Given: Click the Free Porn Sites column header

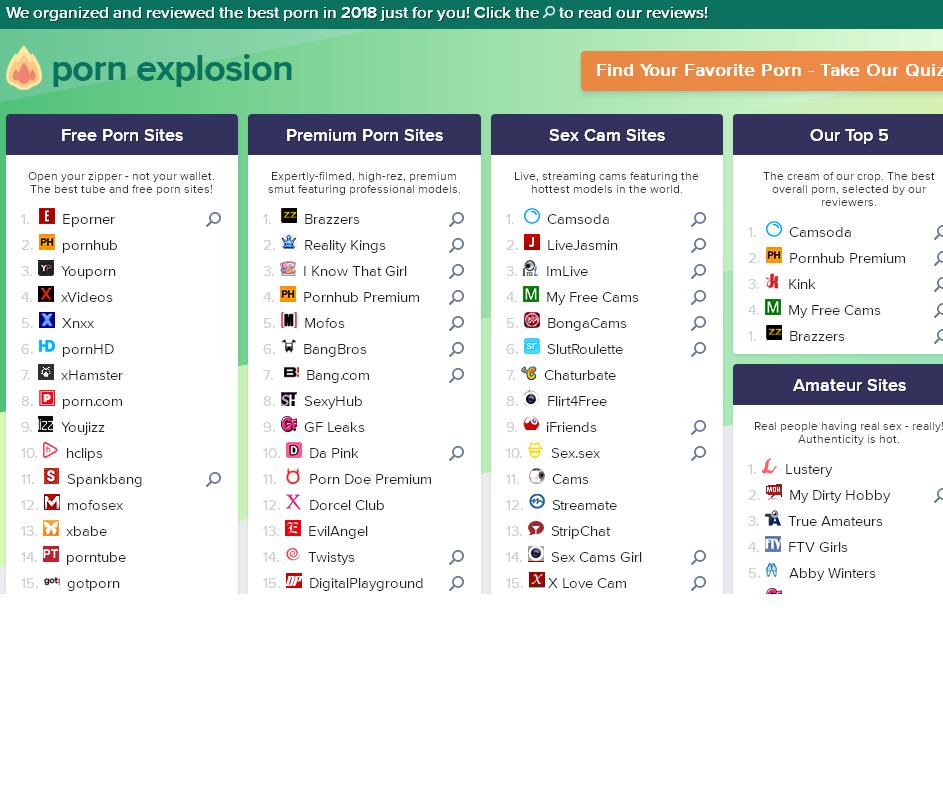Looking at the screenshot, I should click(122, 135).
